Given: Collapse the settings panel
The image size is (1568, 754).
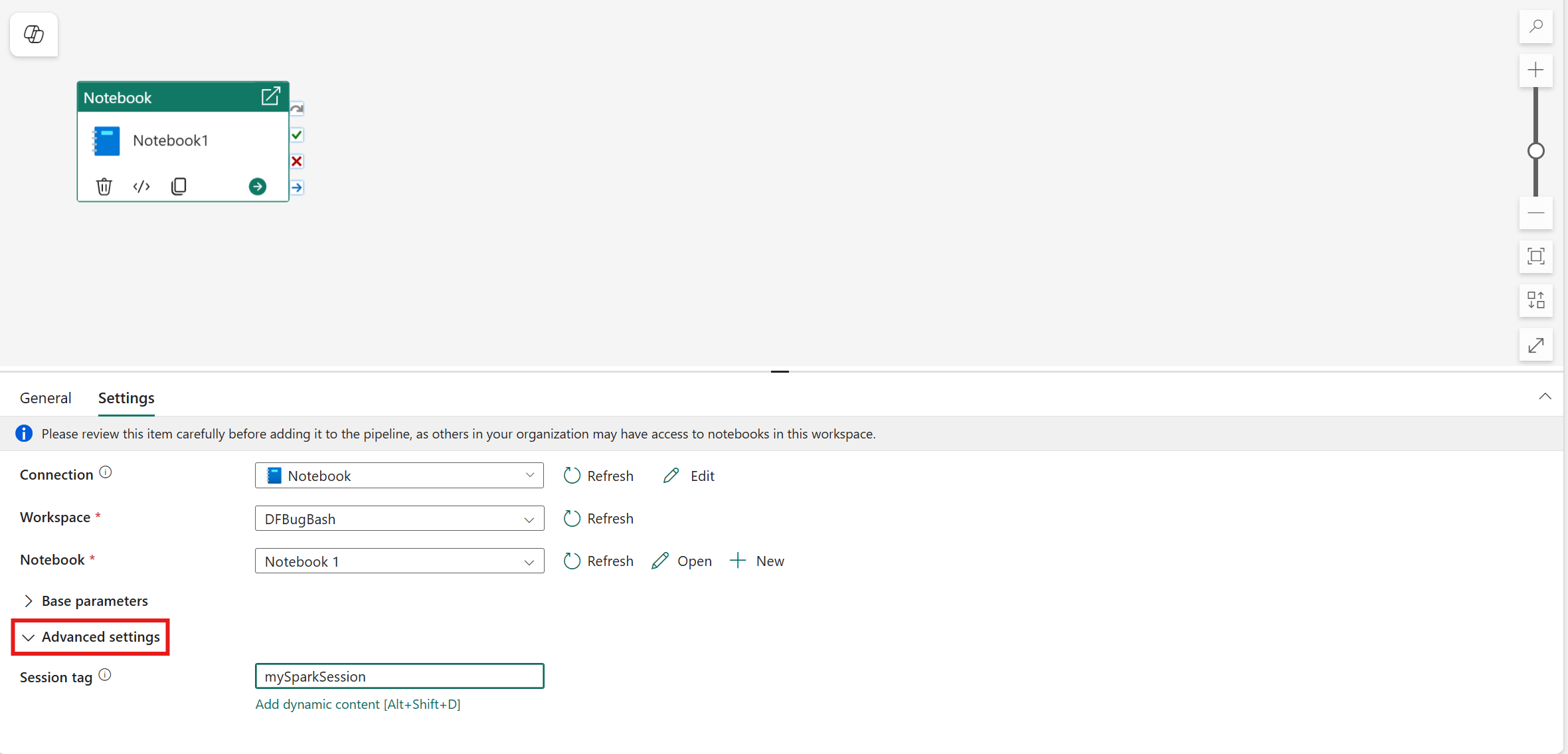Looking at the screenshot, I should coord(1545,396).
